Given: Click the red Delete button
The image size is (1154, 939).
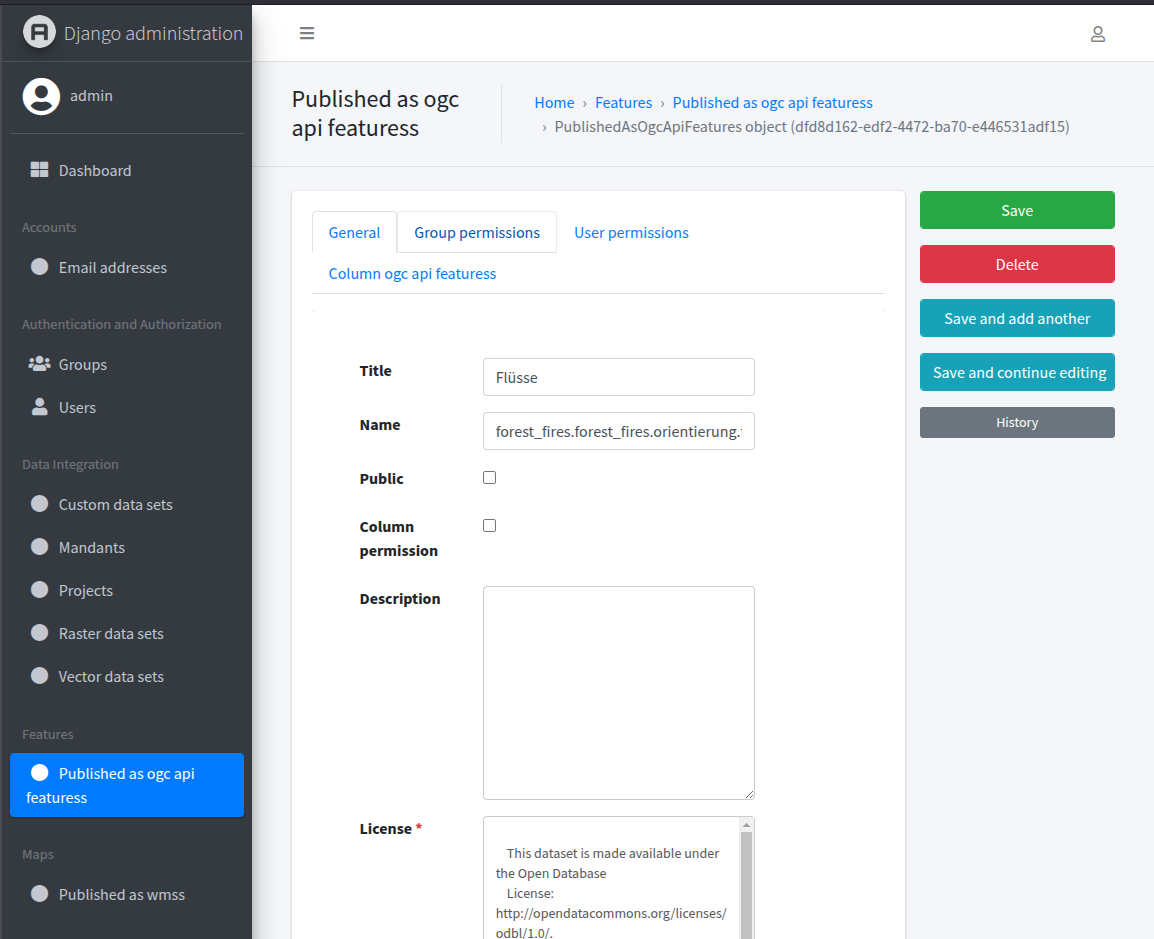Looking at the screenshot, I should click(x=1016, y=264).
